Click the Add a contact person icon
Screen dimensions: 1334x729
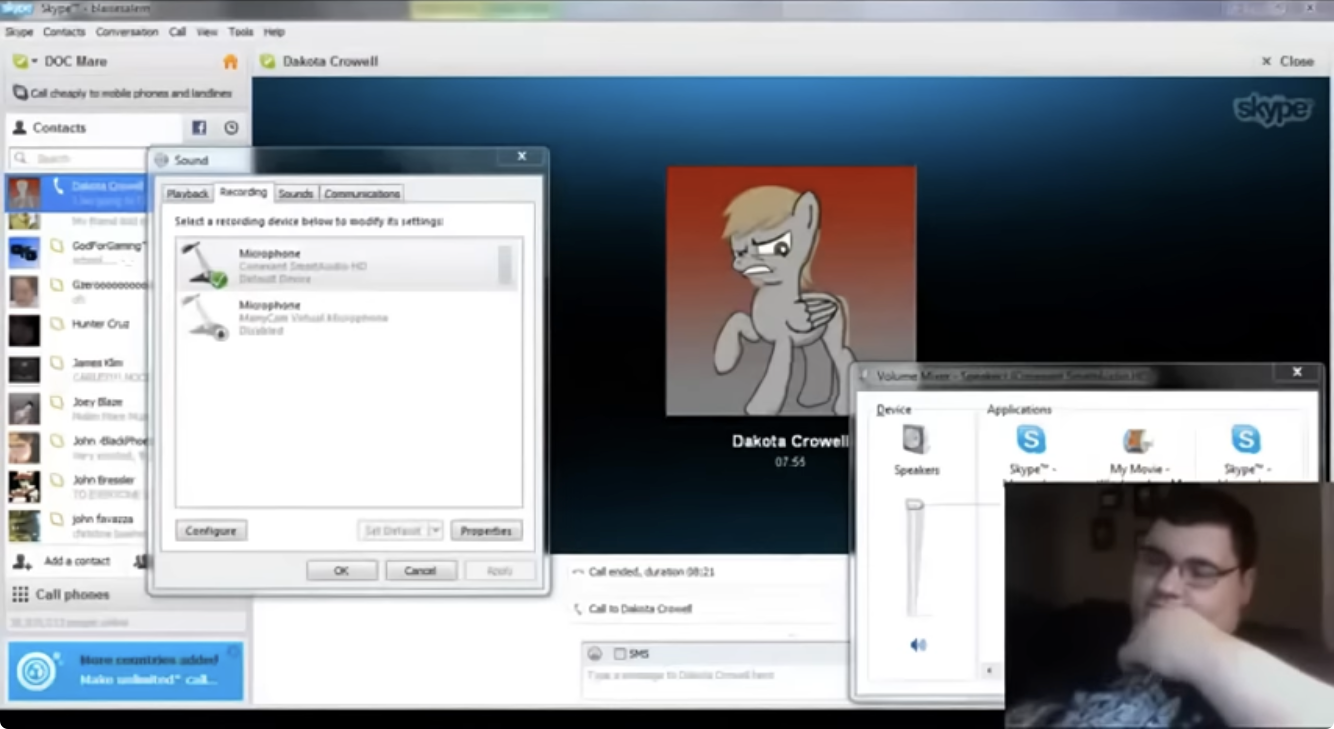23,561
